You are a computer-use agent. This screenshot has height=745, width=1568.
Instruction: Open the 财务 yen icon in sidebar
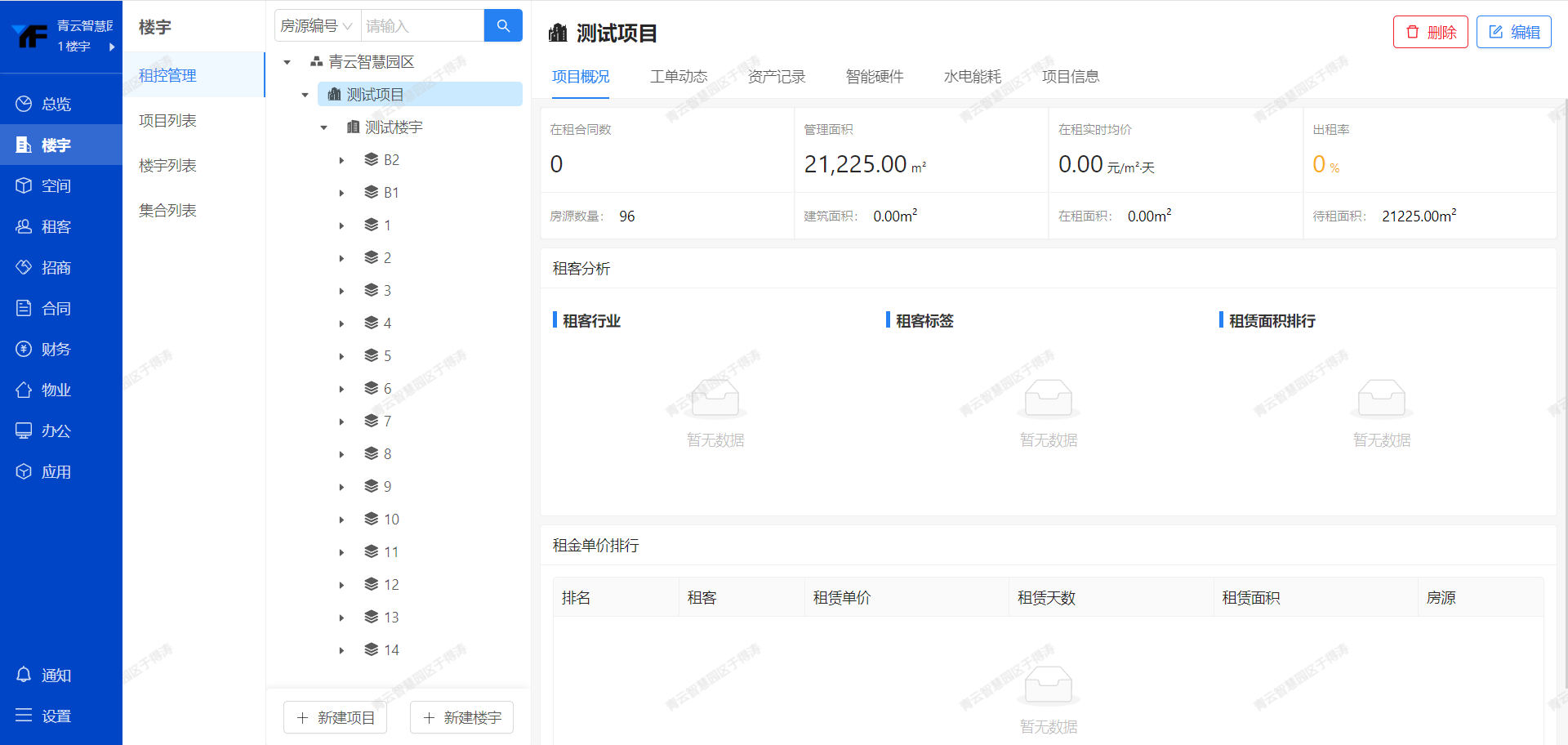(24, 349)
